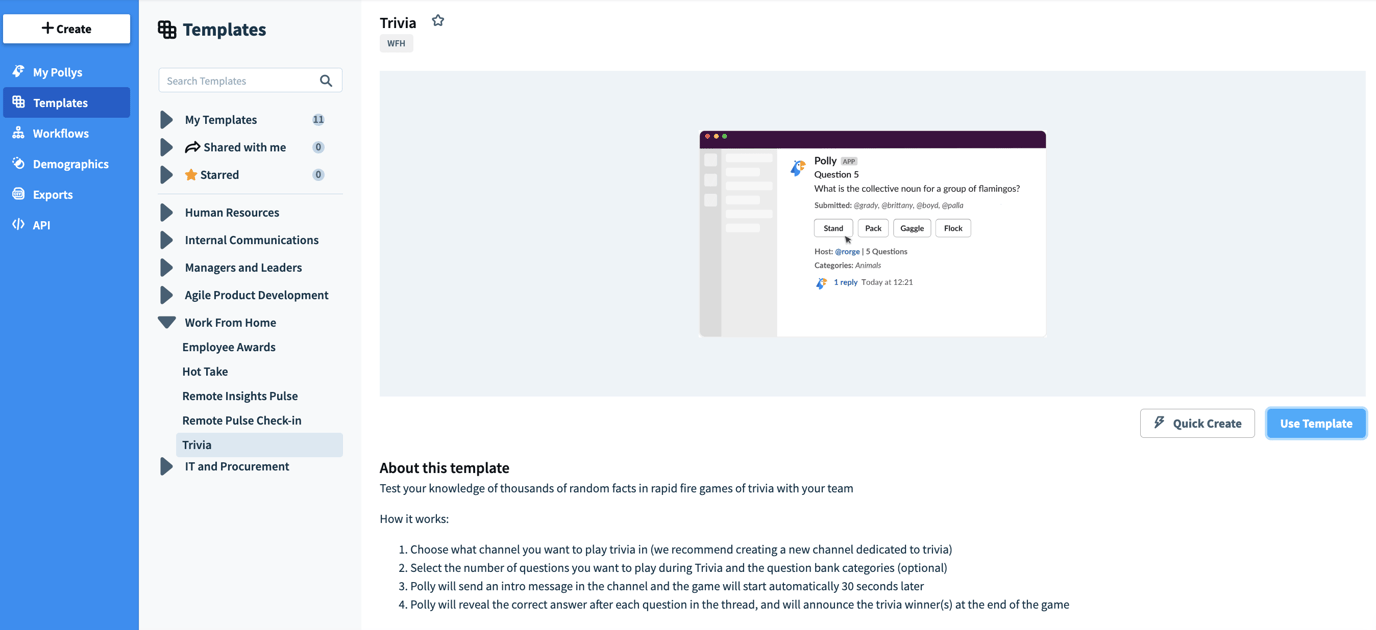Star the Trivia template

click(438, 21)
